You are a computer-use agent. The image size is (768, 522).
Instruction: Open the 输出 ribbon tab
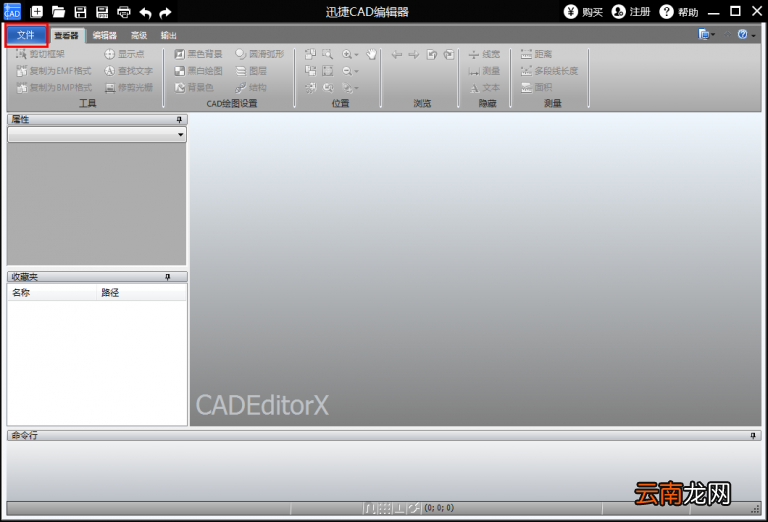168,35
